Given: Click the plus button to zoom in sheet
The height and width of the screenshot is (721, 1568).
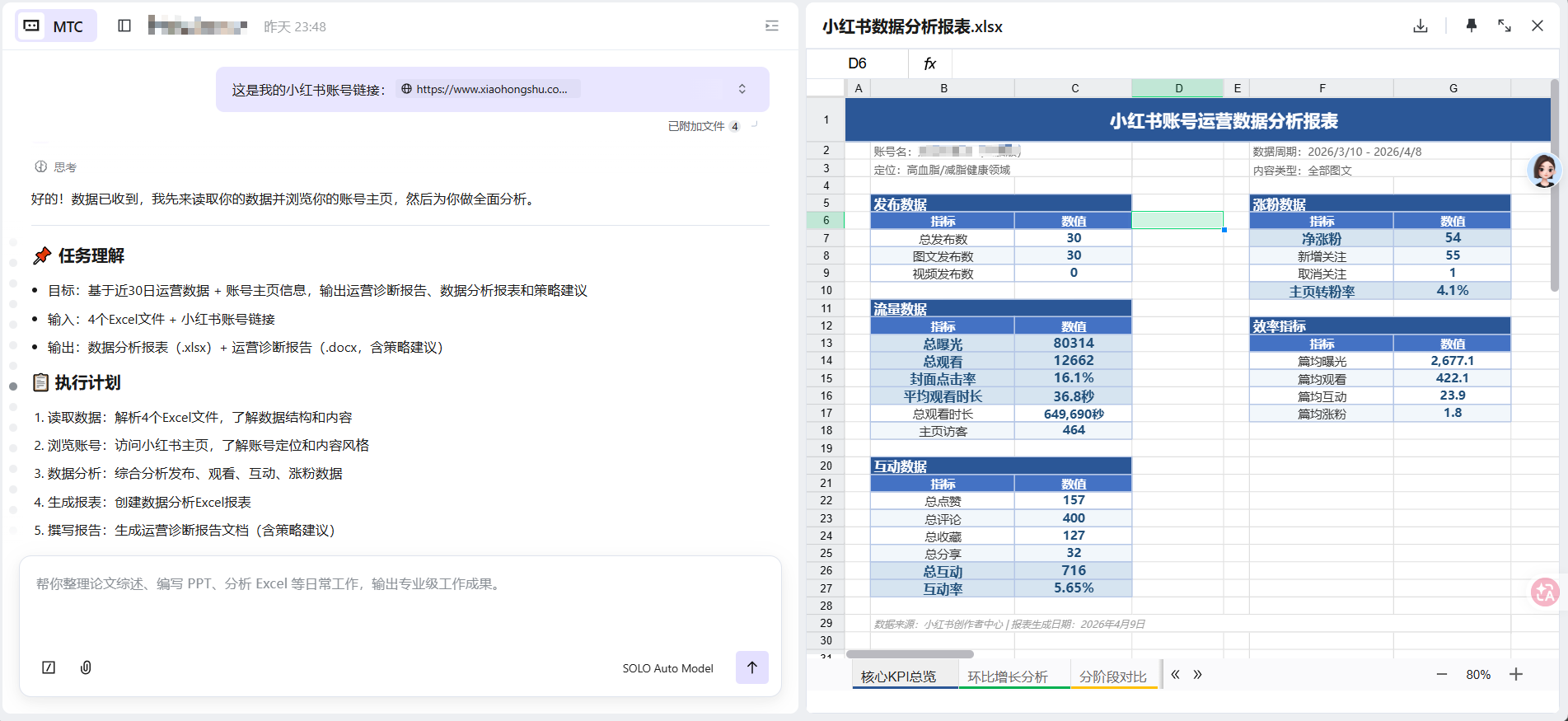Looking at the screenshot, I should click(1516, 674).
